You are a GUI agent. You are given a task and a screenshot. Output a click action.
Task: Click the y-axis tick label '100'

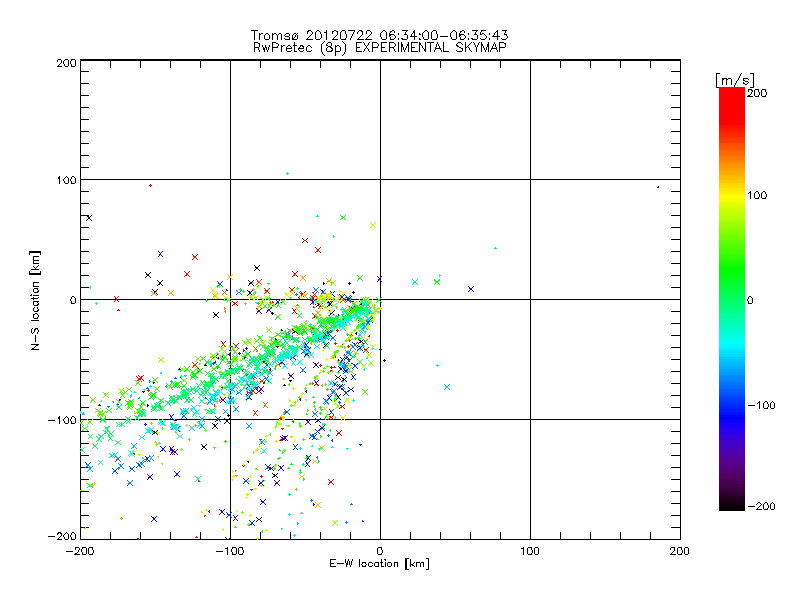click(66, 180)
